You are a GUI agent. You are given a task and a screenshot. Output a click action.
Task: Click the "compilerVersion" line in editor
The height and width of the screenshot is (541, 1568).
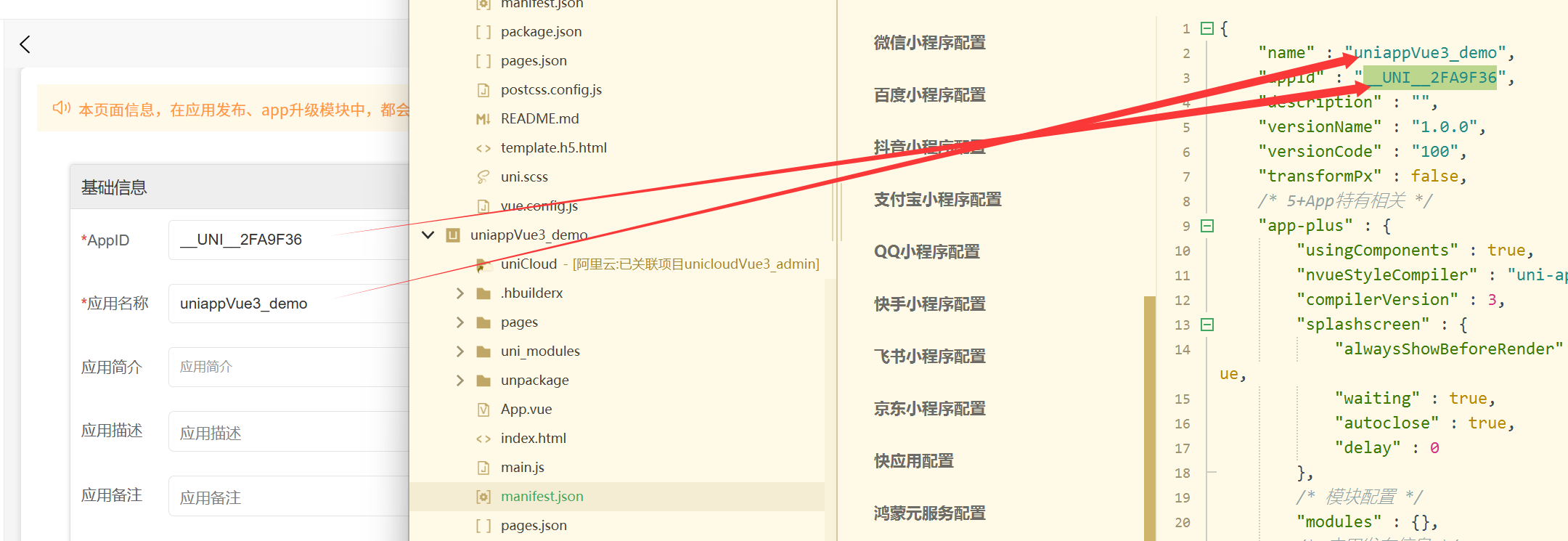tap(1400, 300)
